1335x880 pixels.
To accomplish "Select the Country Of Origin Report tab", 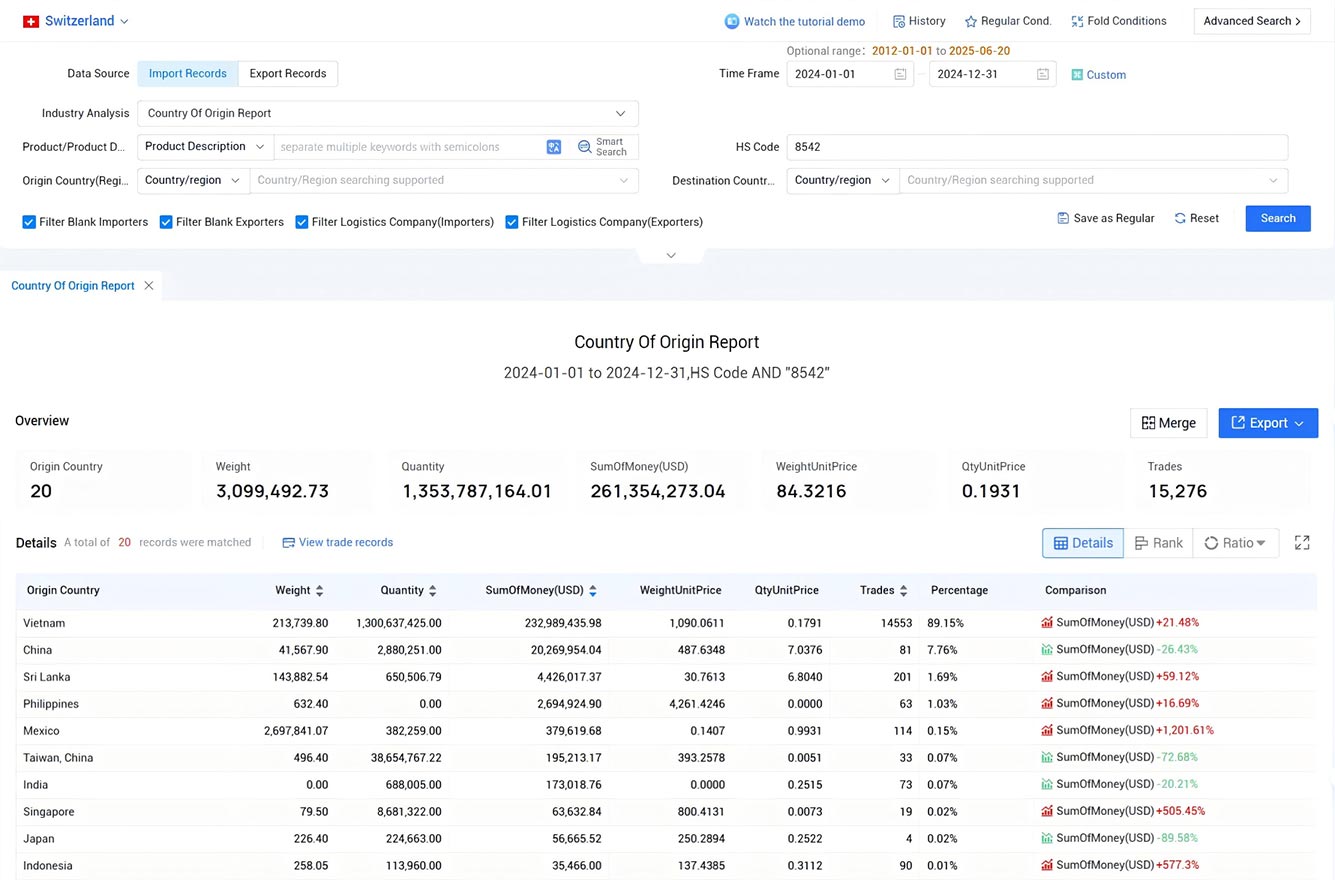I will click(73, 285).
